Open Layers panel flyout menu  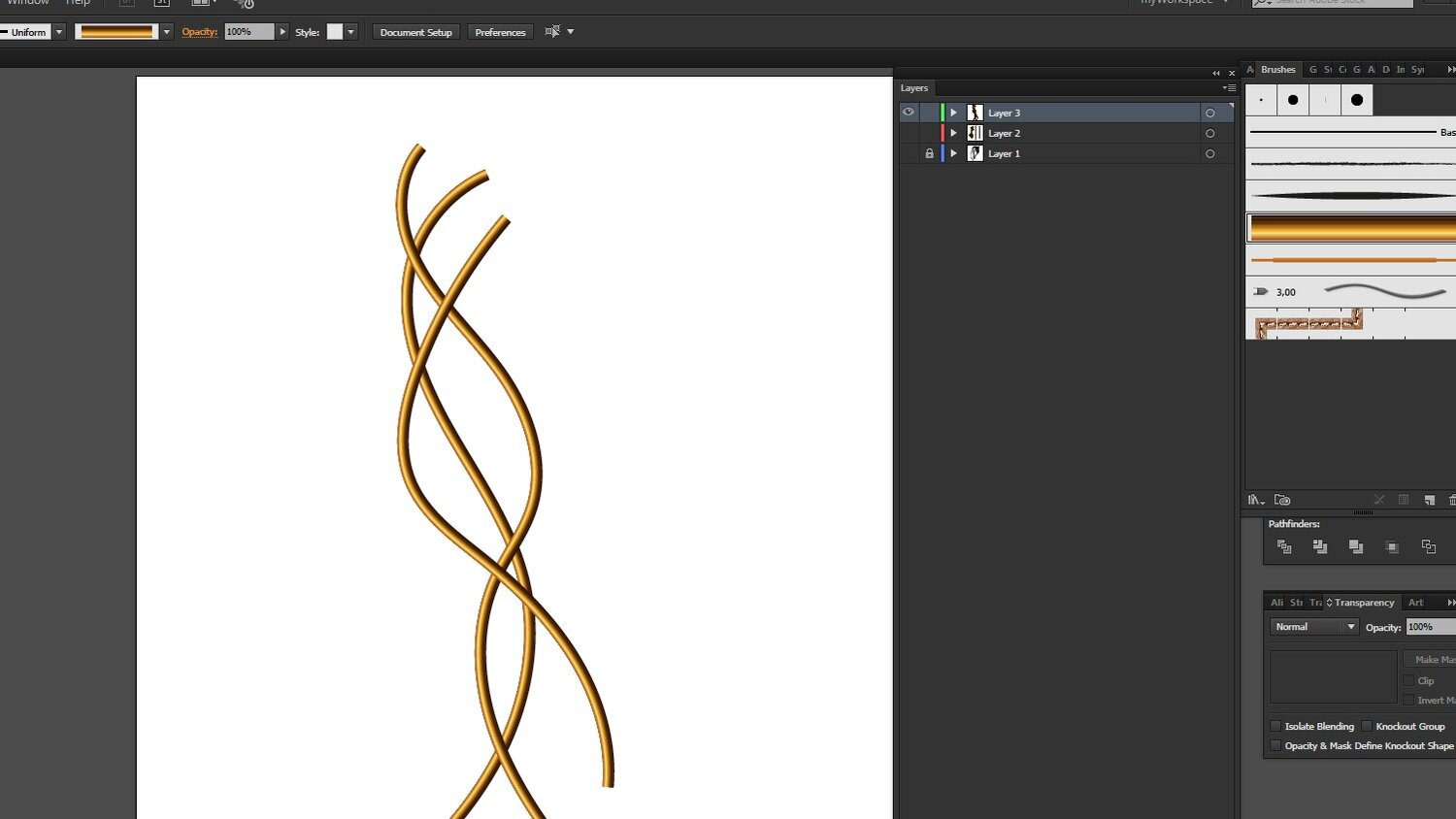1229,87
